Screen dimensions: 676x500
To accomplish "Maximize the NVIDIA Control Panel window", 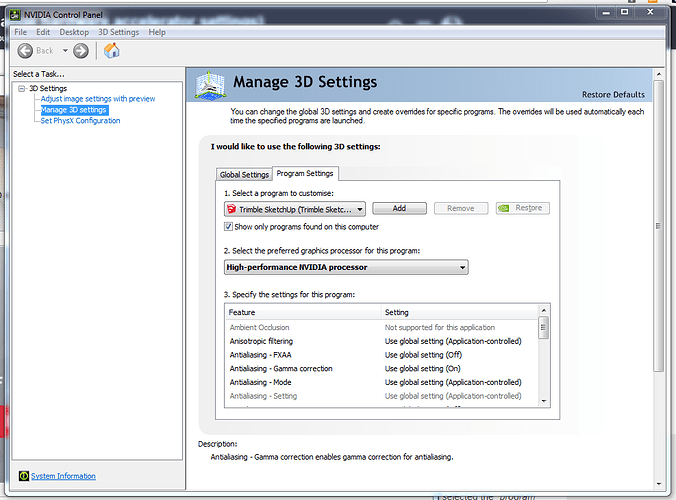I will (x=624, y=12).
